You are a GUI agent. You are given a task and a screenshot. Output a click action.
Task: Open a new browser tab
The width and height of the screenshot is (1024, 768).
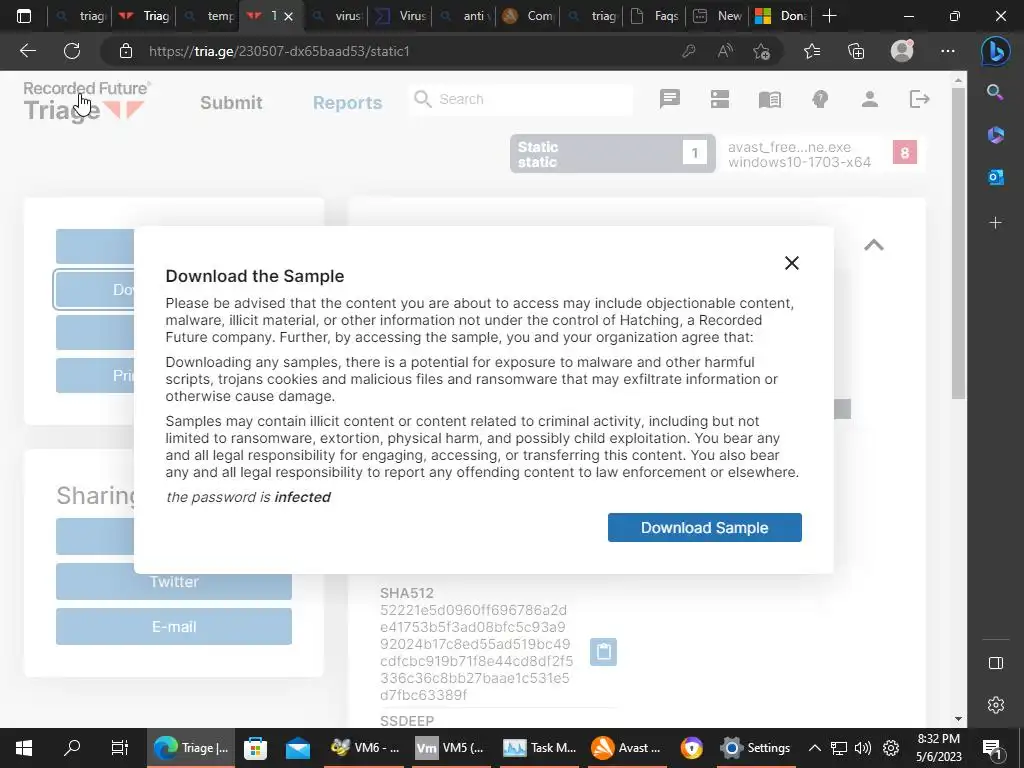[x=829, y=16]
